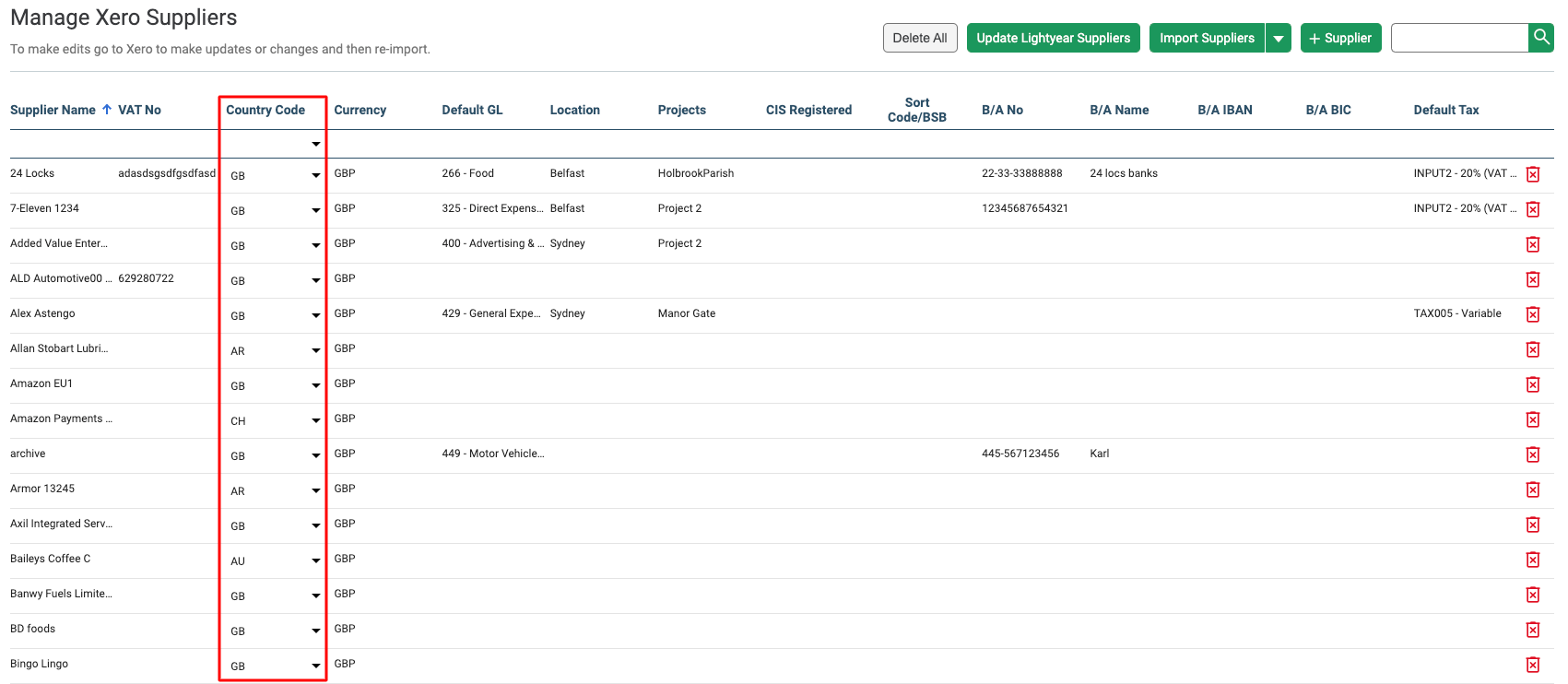Viewport: 1568px width, 684px height.
Task: Sort by B/A Name column header
Action: [x=1119, y=110]
